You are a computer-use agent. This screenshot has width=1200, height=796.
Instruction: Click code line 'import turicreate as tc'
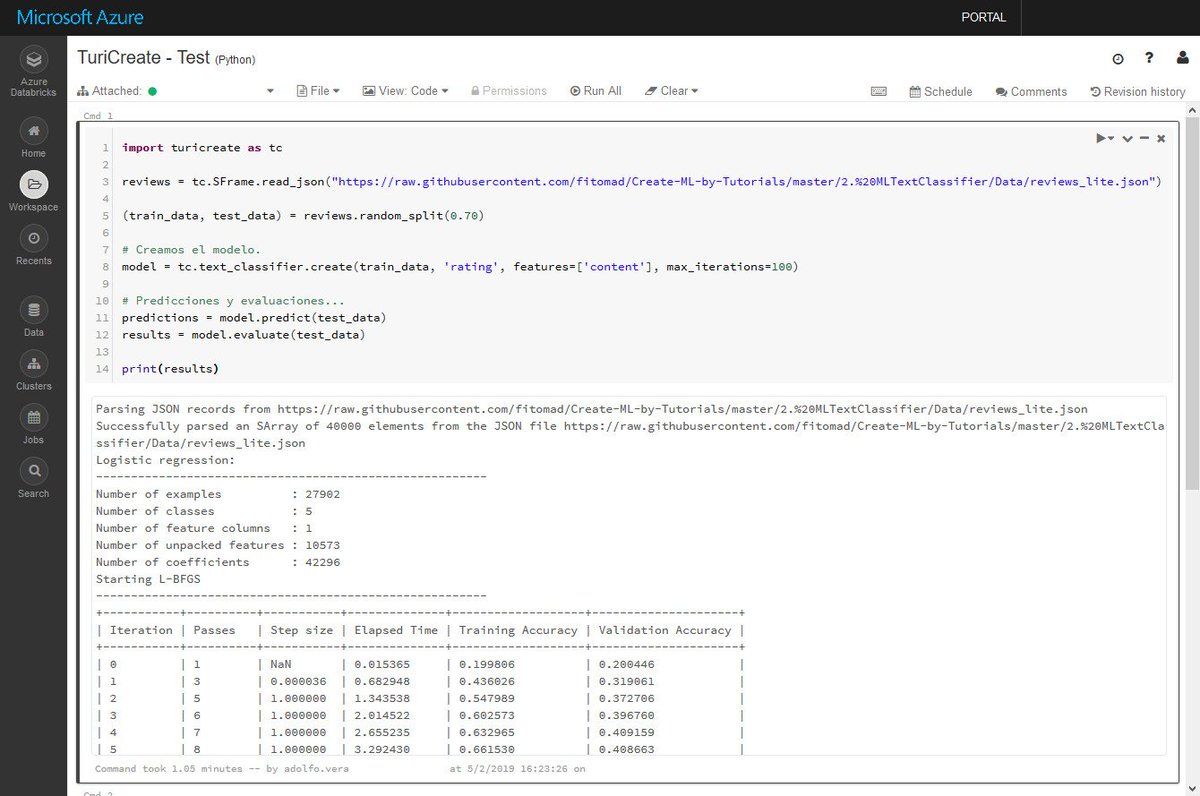202,147
